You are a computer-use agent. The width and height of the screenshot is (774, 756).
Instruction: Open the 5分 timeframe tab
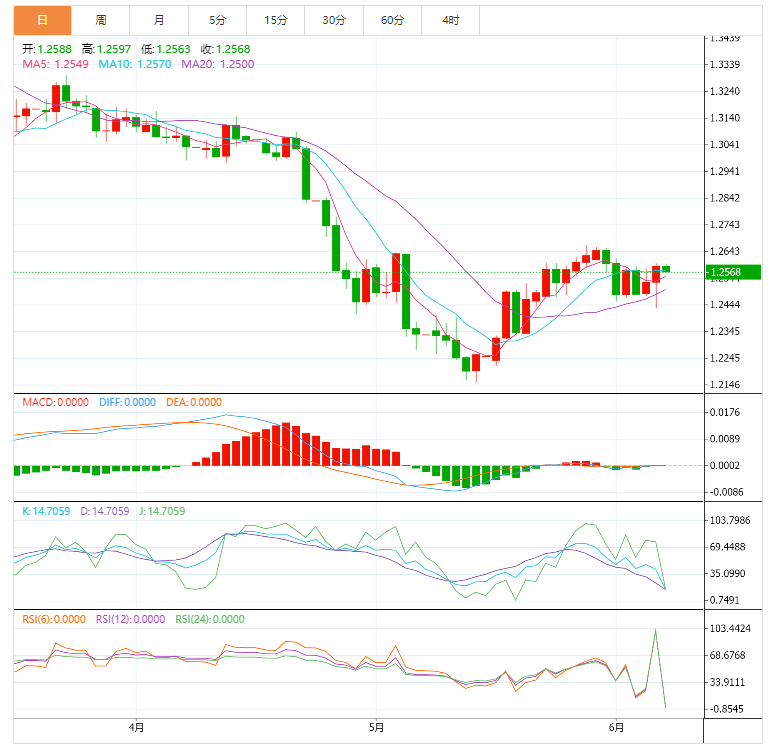tap(217, 20)
